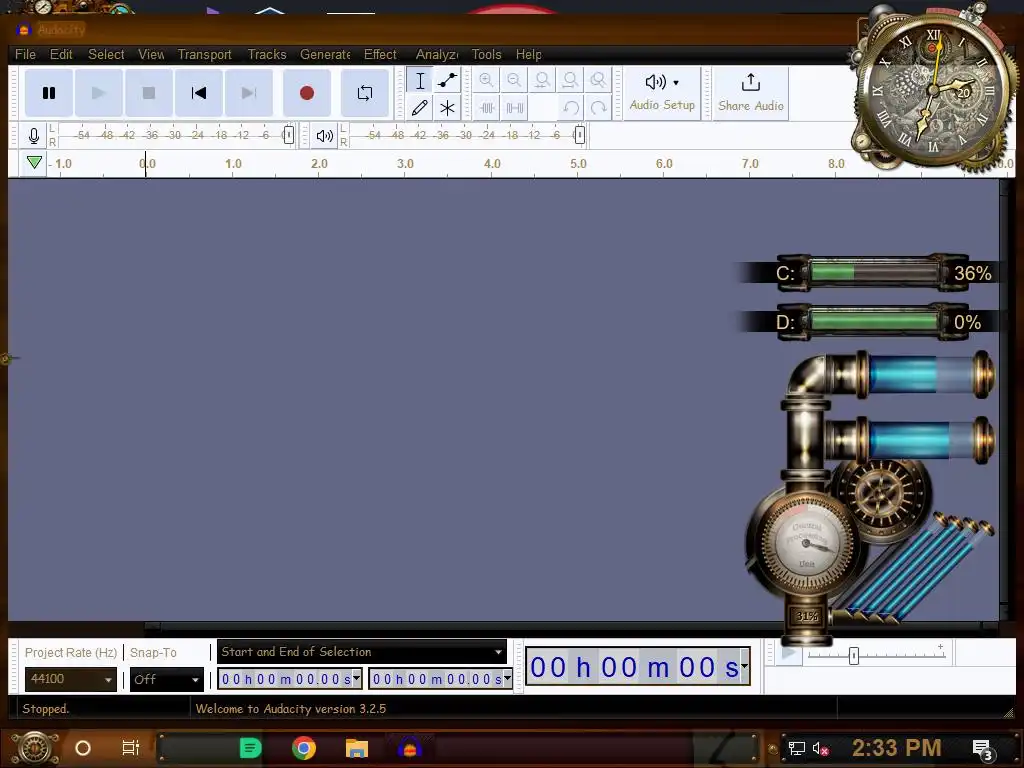
Task: Open the notification center tray icon
Action: [982, 749]
